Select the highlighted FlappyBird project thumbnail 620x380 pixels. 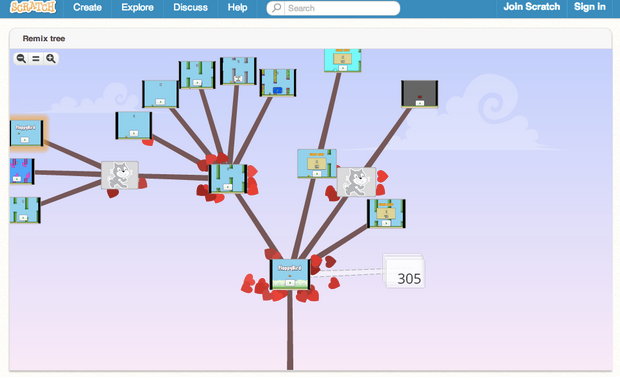(x=26, y=133)
